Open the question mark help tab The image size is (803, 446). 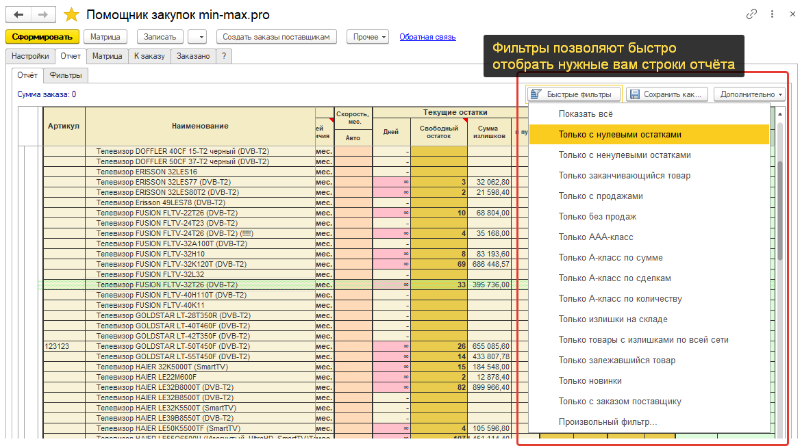click(x=225, y=57)
